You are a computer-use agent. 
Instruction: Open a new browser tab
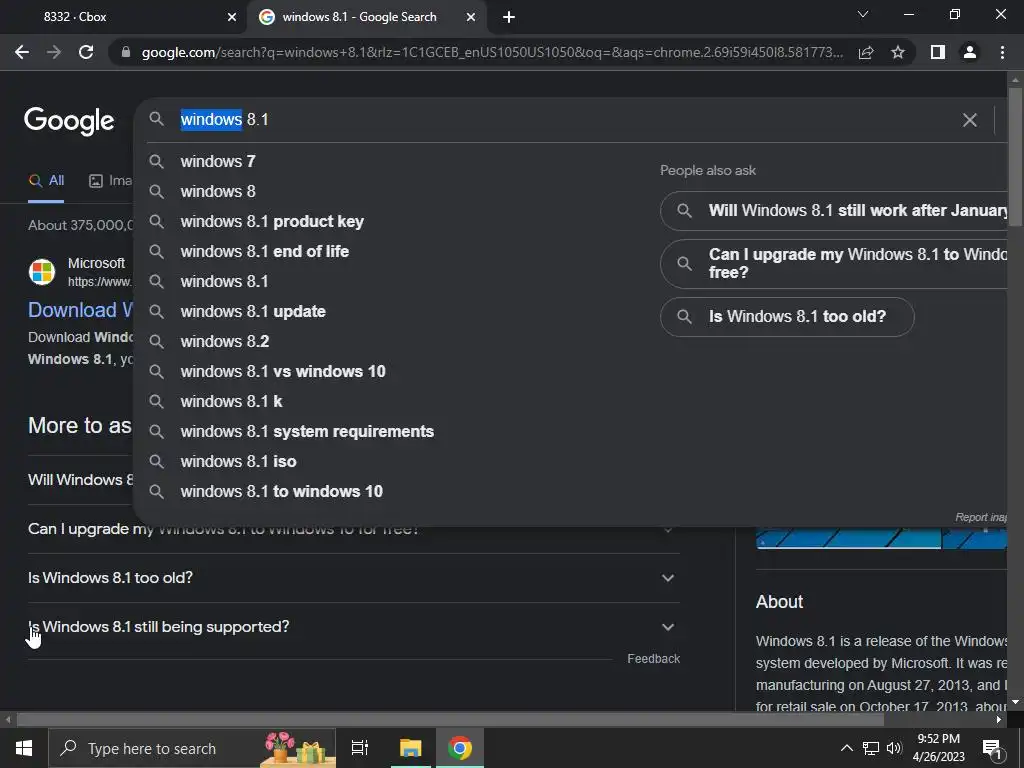[509, 17]
